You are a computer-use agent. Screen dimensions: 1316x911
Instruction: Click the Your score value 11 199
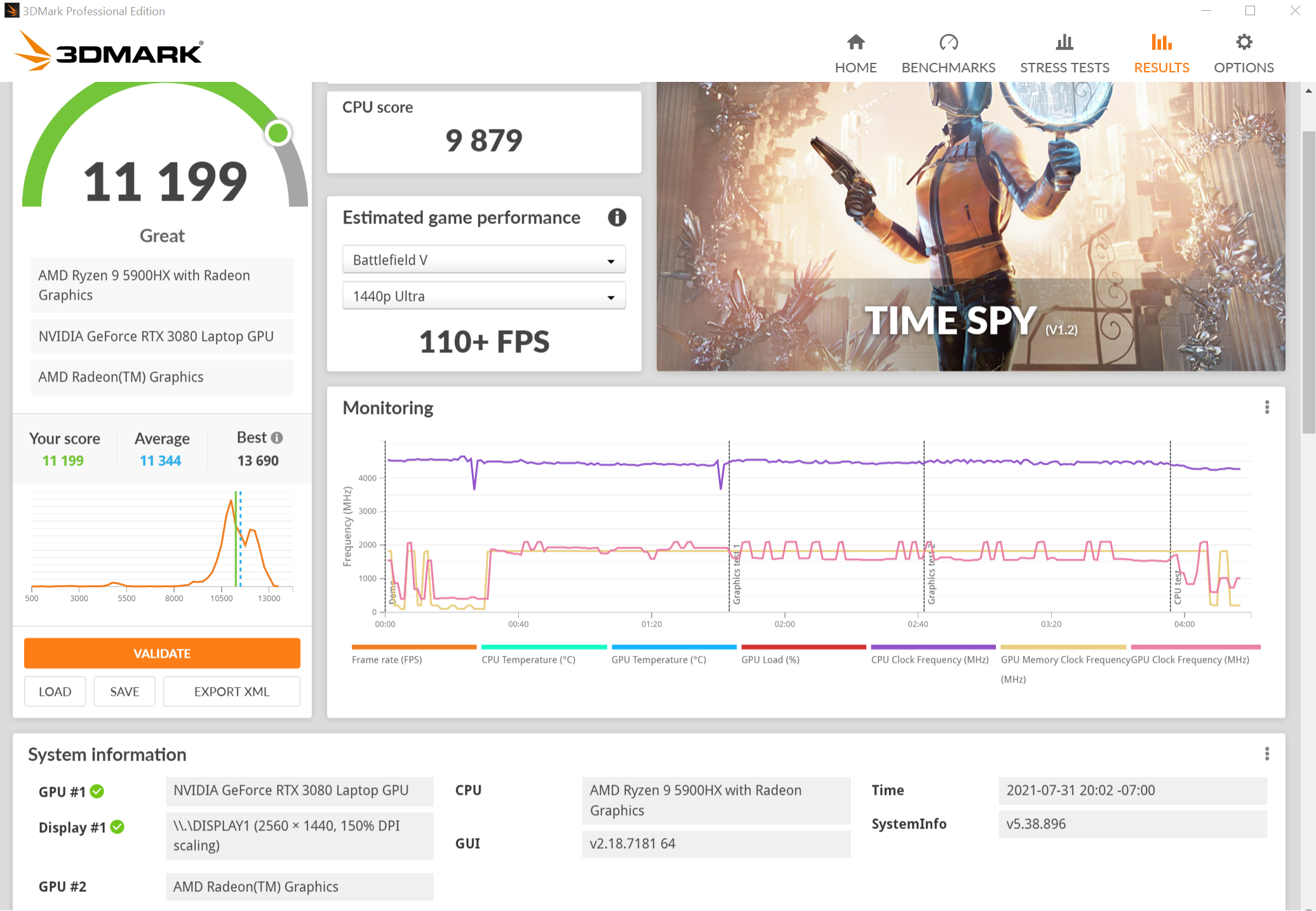point(63,461)
